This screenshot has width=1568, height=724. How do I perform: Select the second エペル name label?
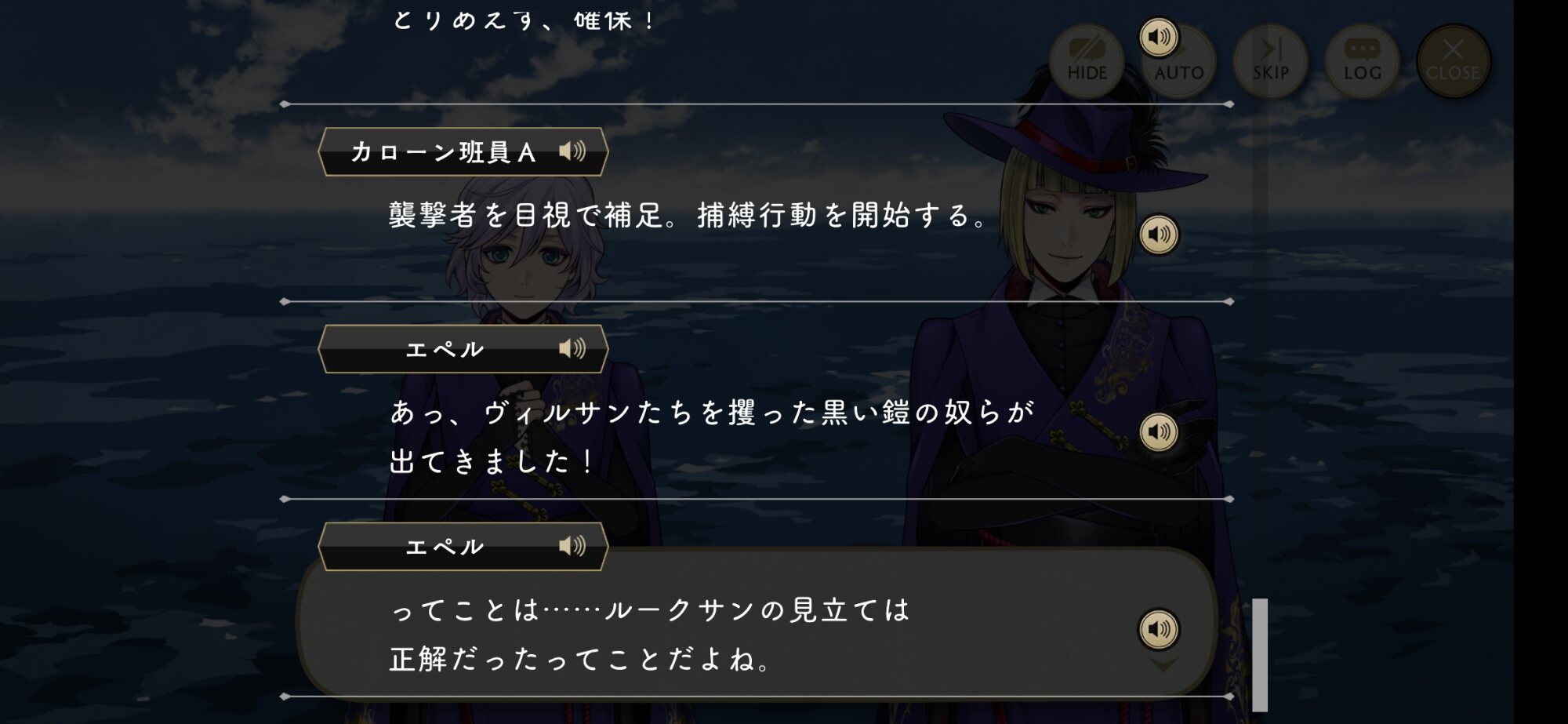coord(444,547)
